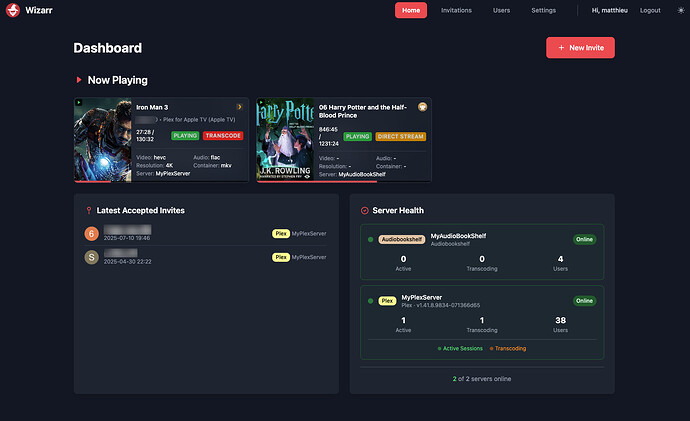
Task: Click the Latest Accepted Invites pin icon
Action: [x=90, y=211]
